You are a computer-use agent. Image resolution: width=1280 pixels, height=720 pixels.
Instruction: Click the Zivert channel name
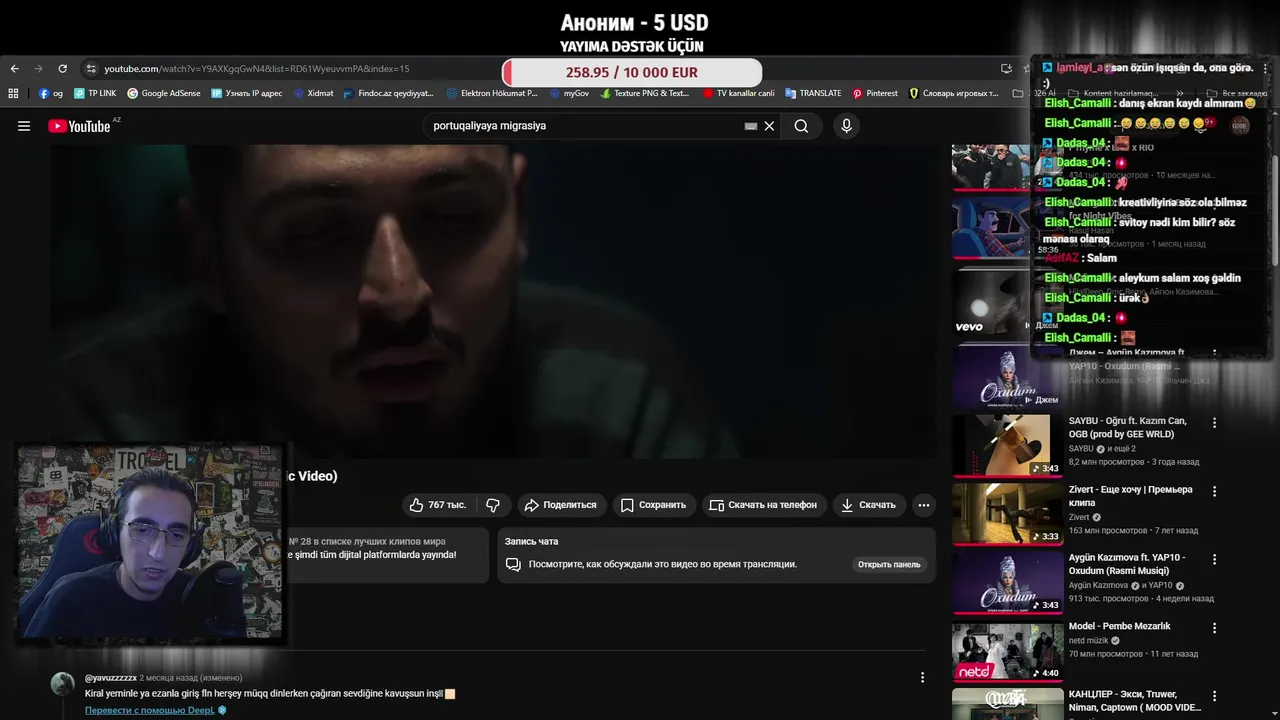pyautogui.click(x=1079, y=517)
